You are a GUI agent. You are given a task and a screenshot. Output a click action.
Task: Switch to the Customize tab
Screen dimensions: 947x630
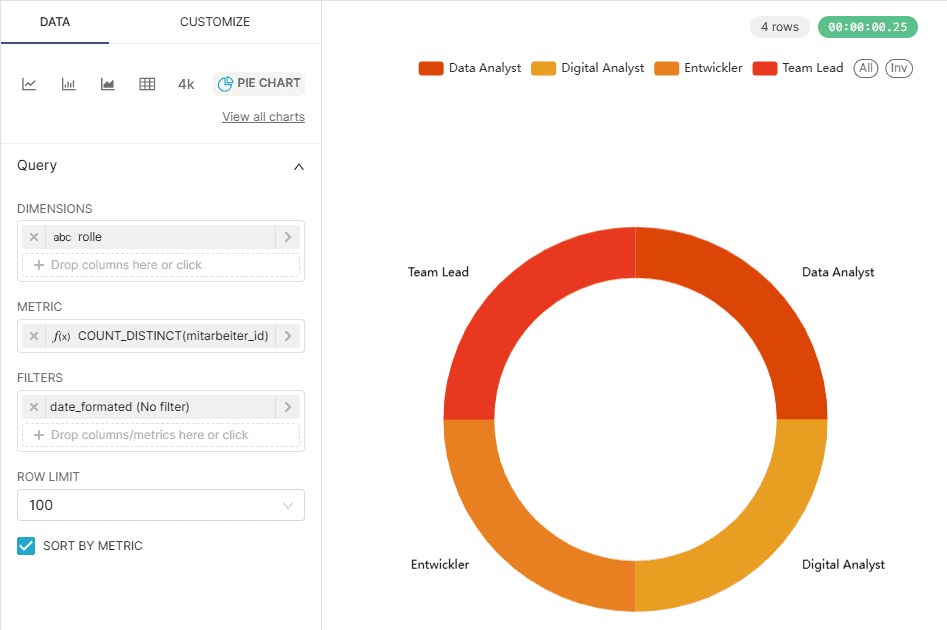click(215, 22)
